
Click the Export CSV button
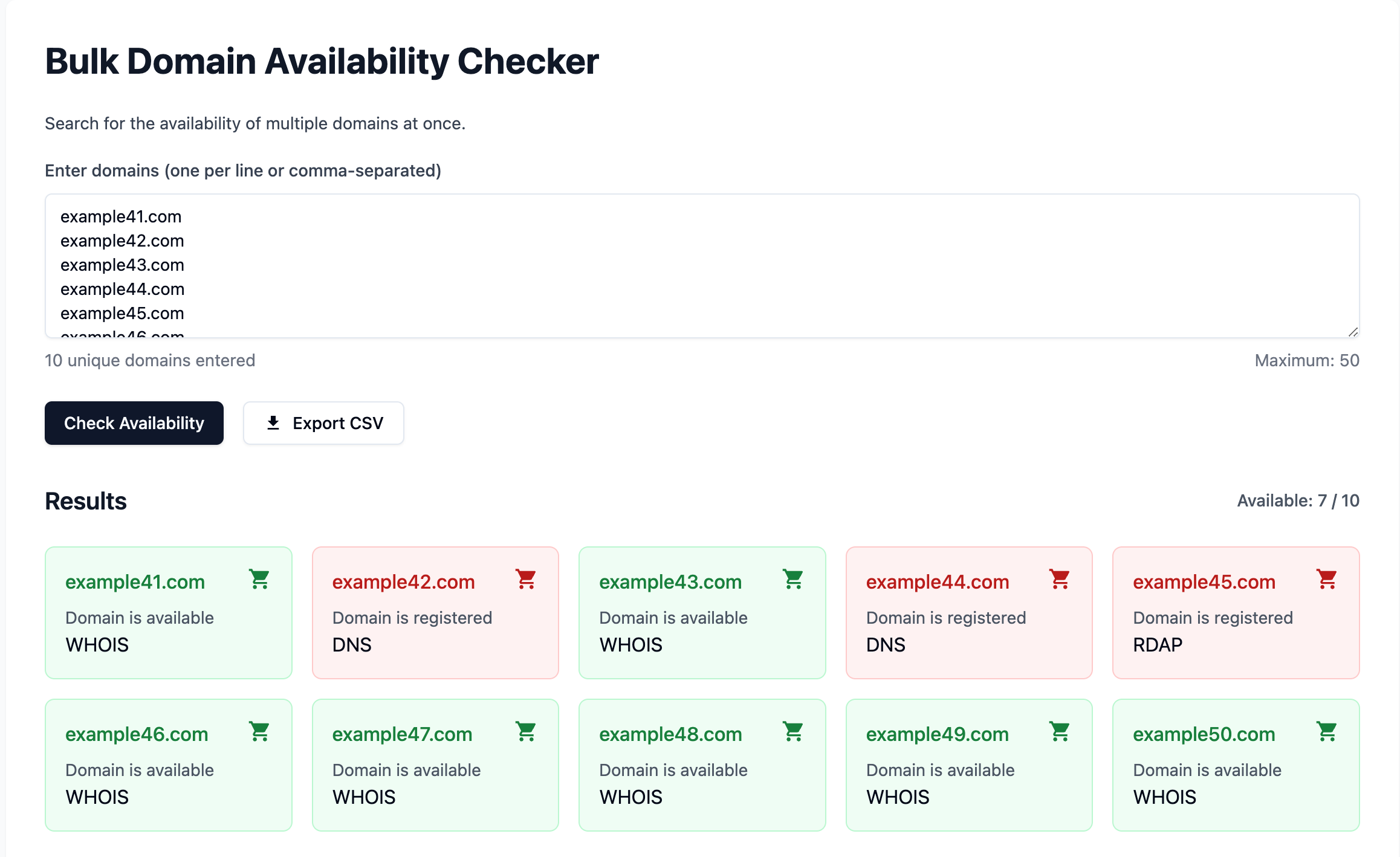(323, 423)
